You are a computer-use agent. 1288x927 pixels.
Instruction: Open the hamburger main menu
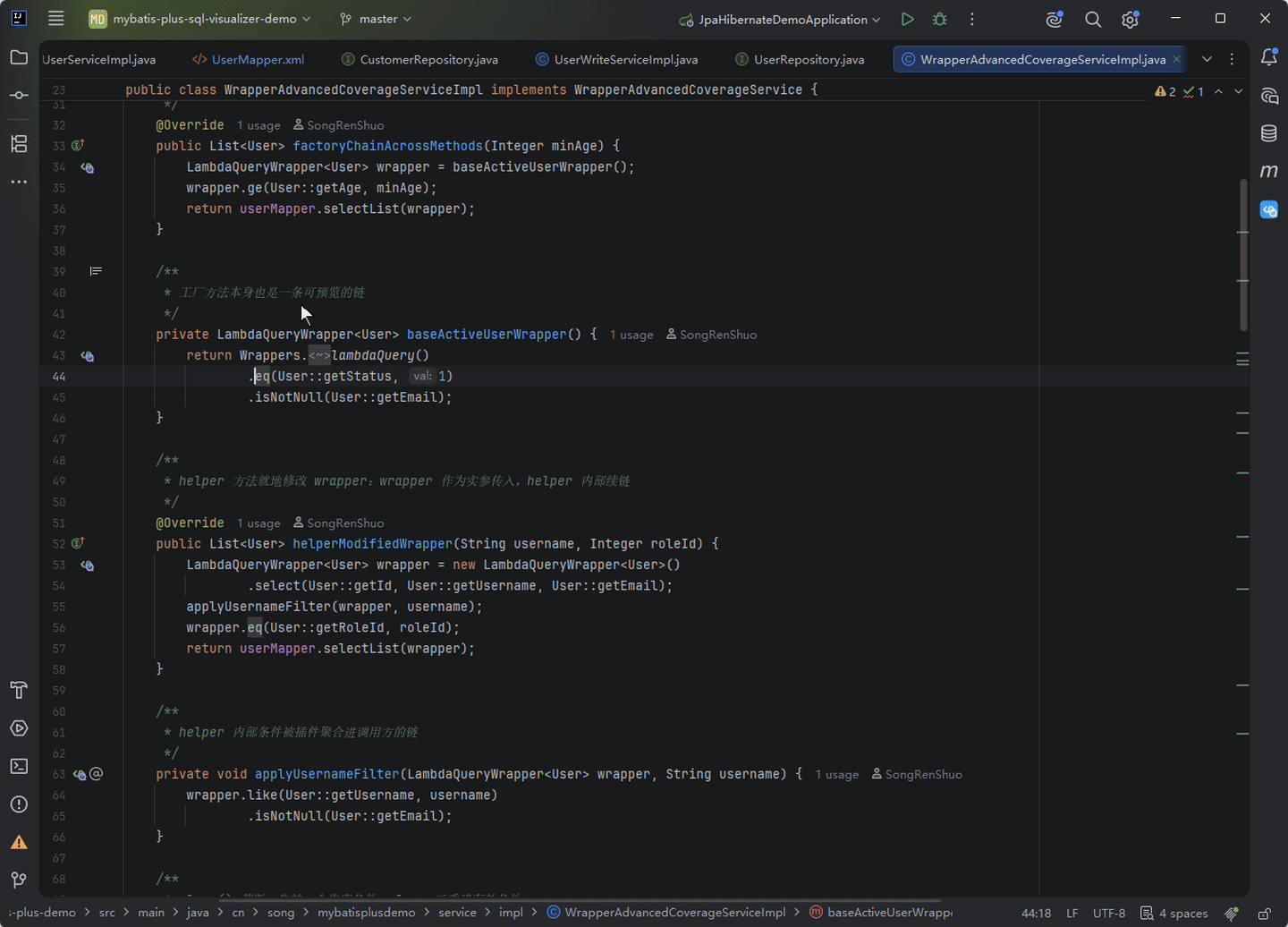[x=56, y=19]
